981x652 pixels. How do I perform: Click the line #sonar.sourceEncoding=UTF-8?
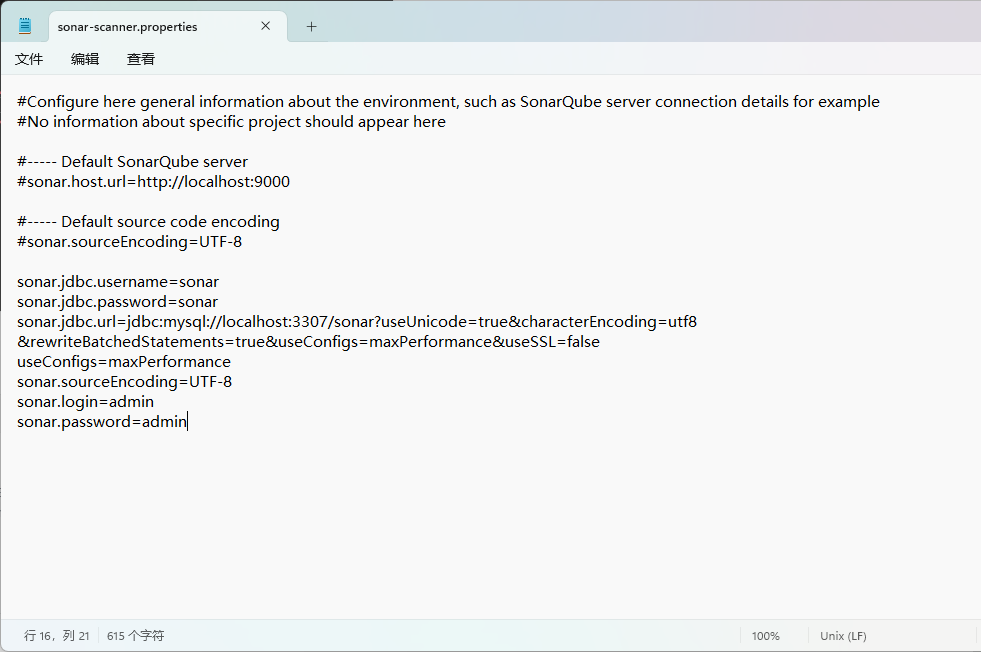(130, 242)
